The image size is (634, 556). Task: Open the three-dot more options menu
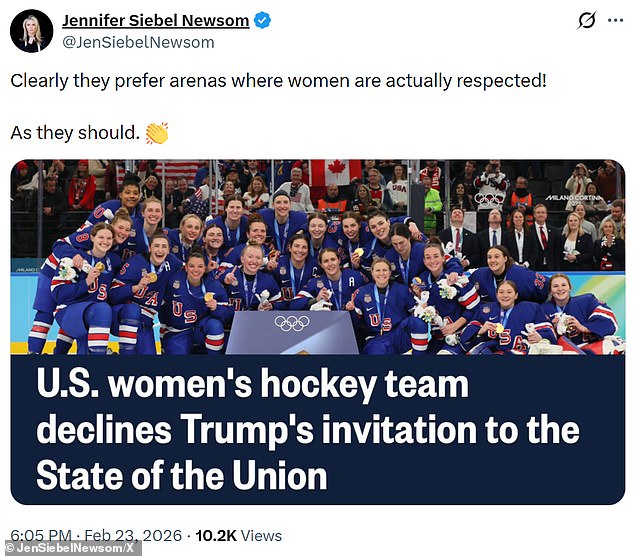click(x=616, y=21)
